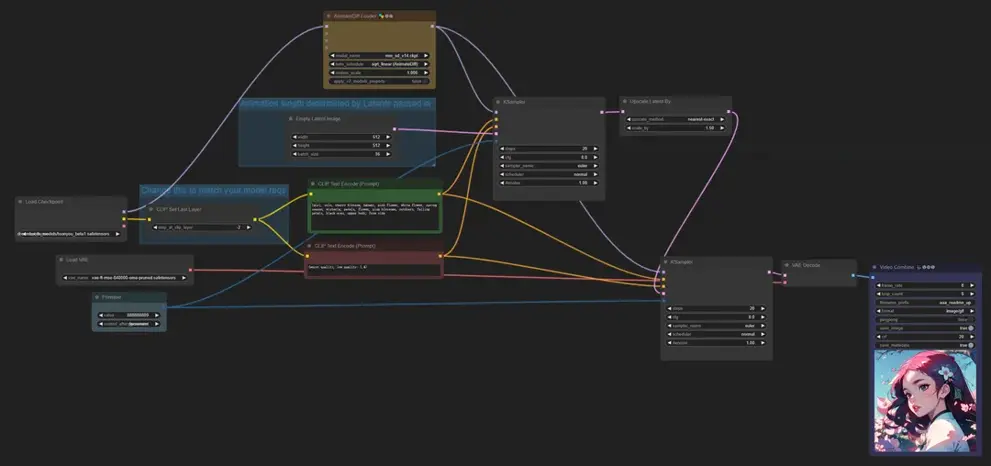991x466 pixels.
Task: Click the motion_scale value slider
Action: pos(379,73)
